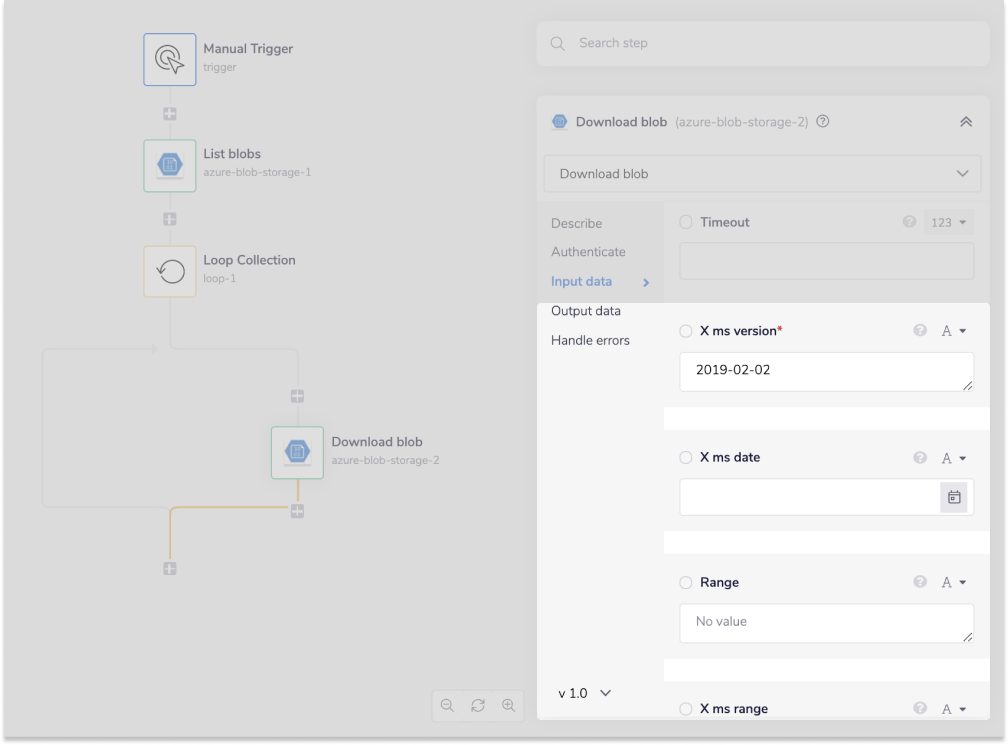Open the calendar picker in X ms date field

(x=954, y=497)
